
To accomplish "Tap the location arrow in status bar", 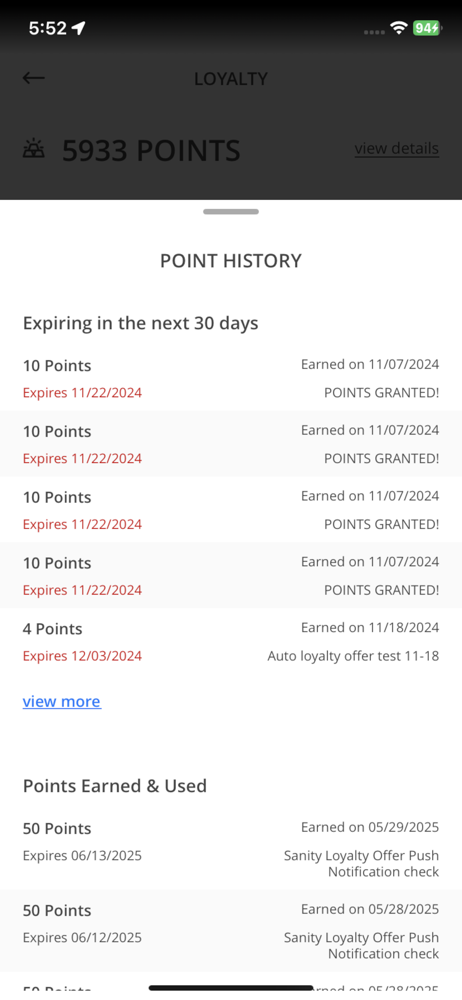I will pyautogui.click(x=78, y=28).
